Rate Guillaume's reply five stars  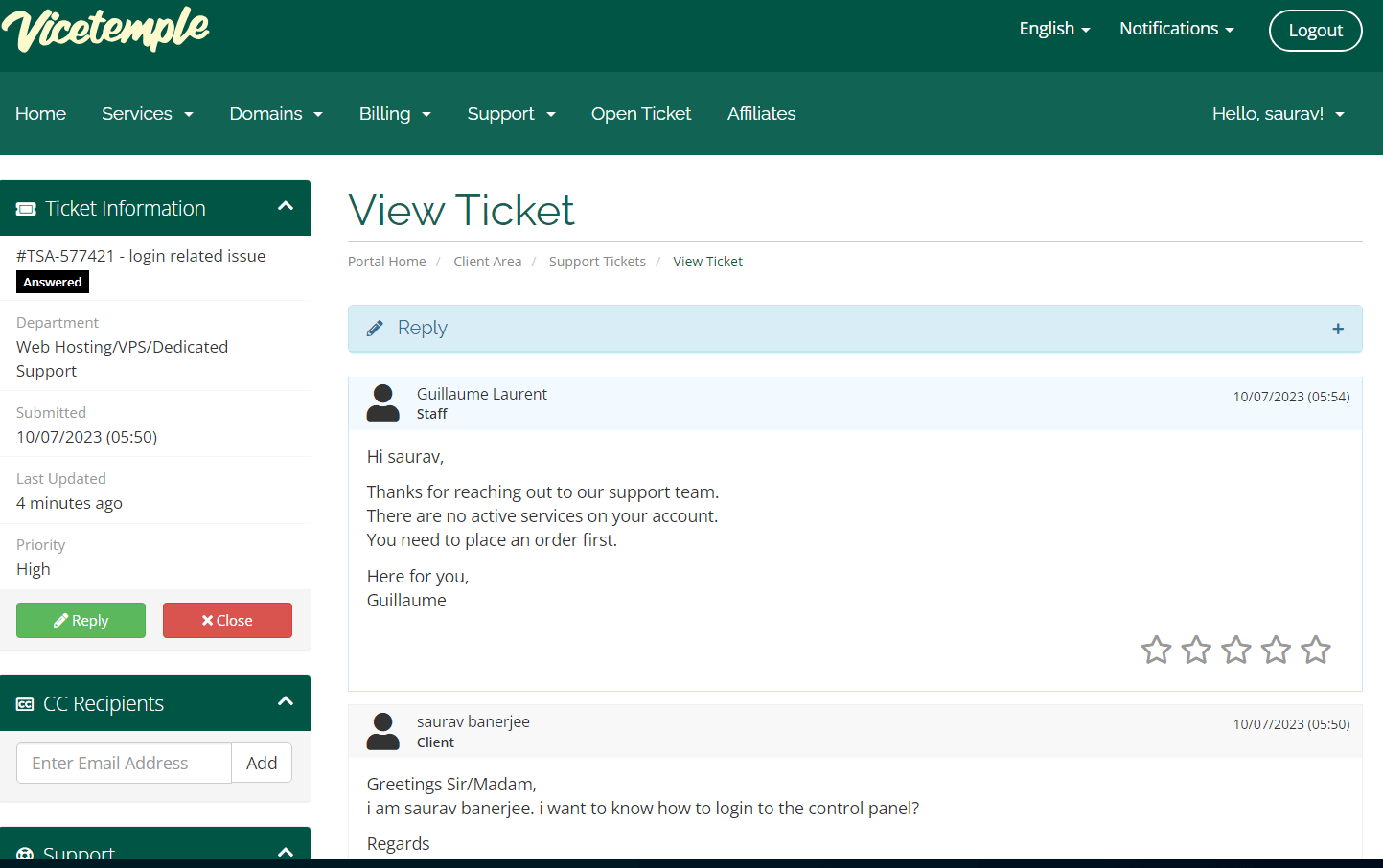[x=1315, y=650]
